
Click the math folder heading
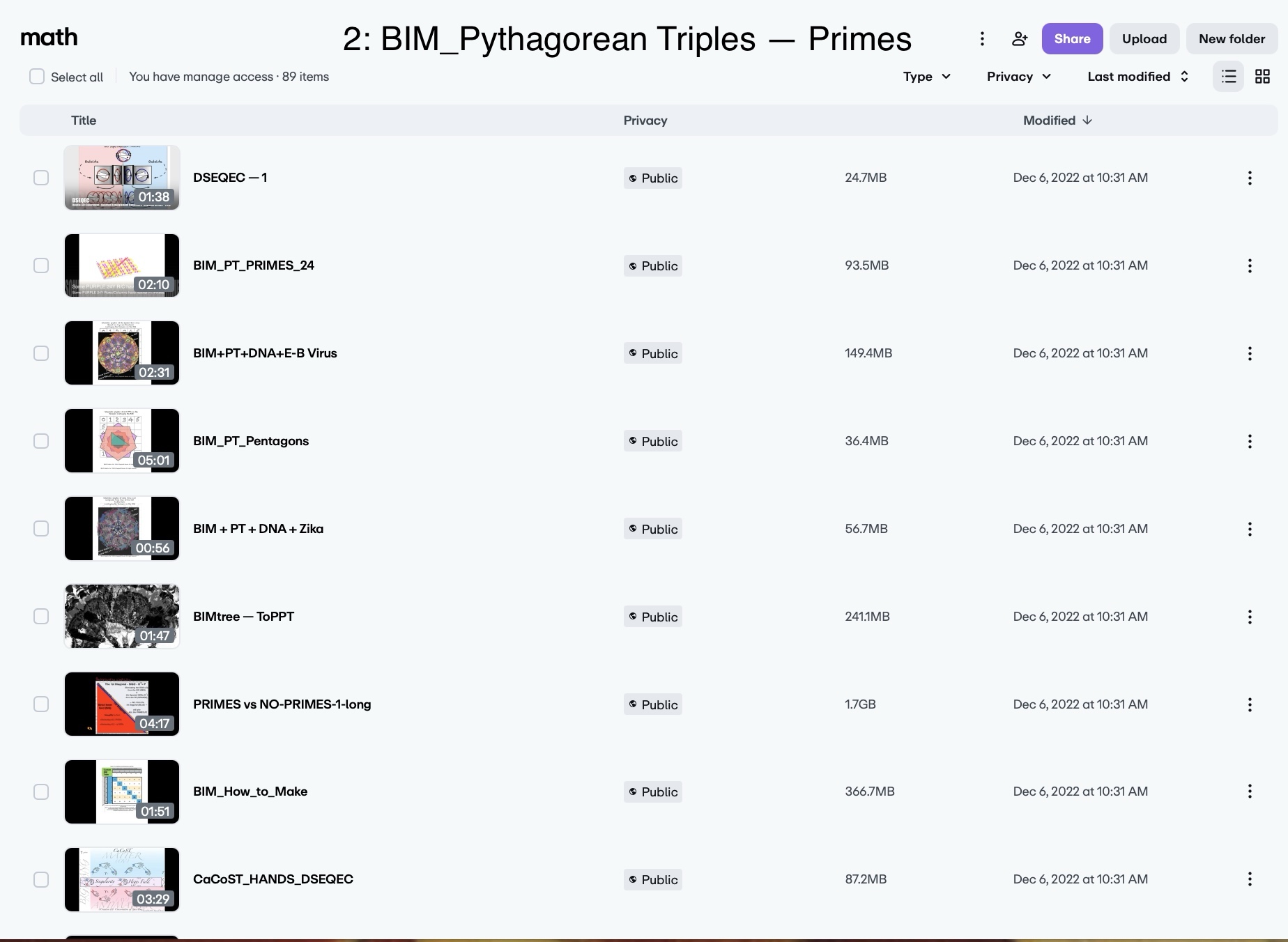pyautogui.click(x=49, y=38)
